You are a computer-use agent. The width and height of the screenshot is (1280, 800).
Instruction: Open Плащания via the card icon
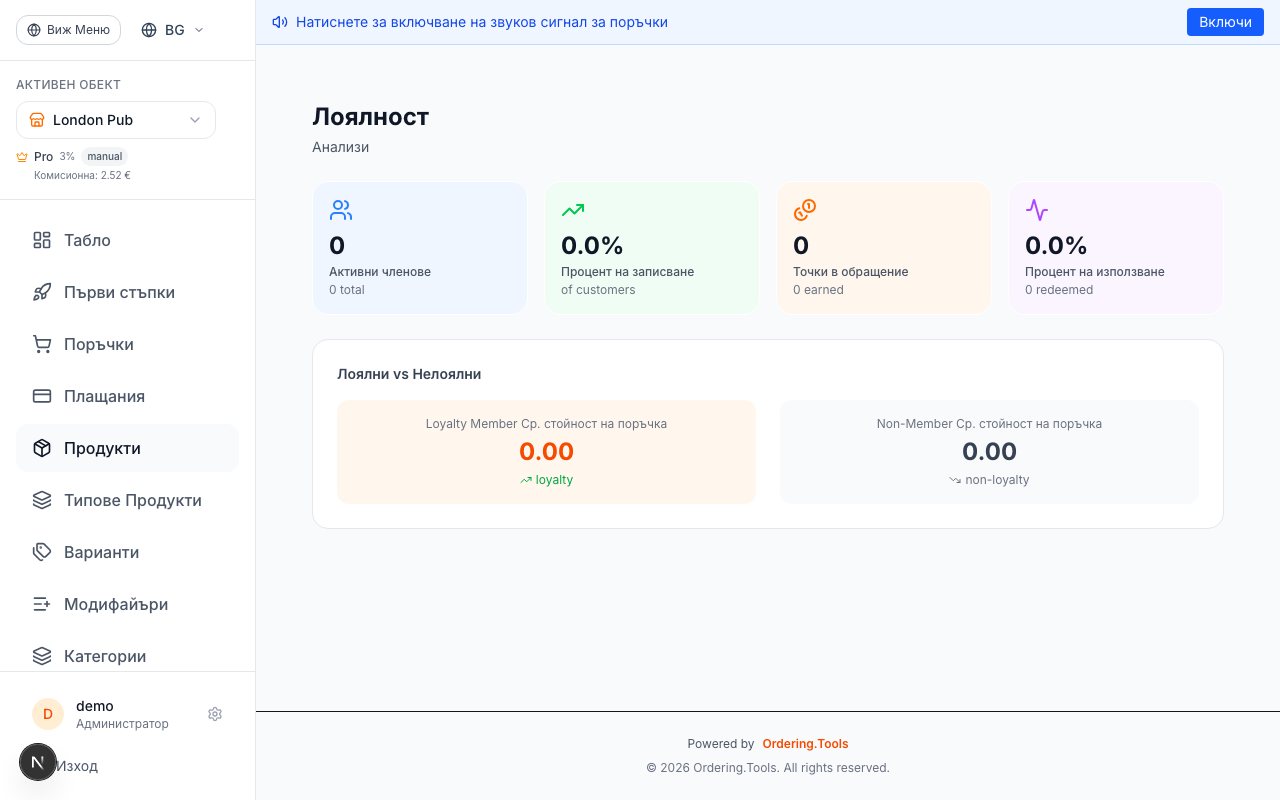click(x=41, y=396)
